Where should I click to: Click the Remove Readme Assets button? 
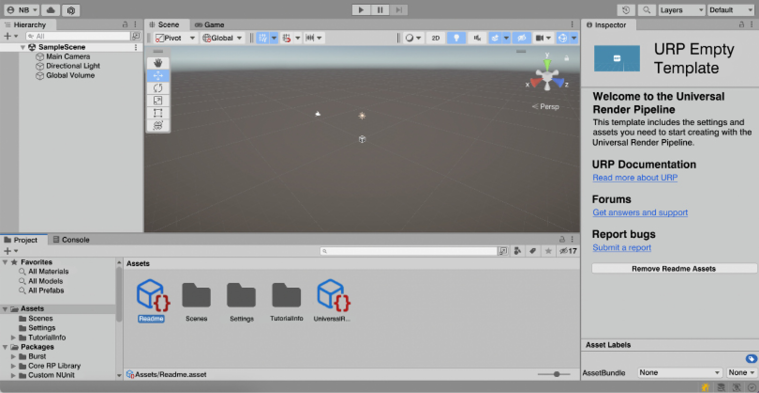(x=673, y=269)
